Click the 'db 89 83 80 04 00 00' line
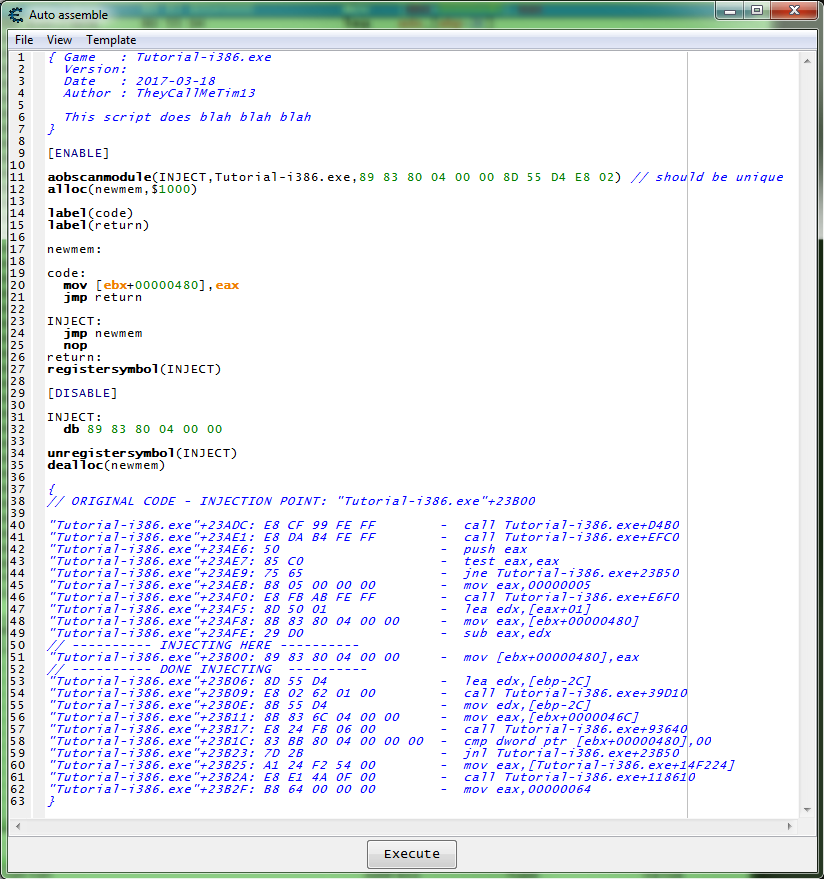This screenshot has width=824, height=879. [x=142, y=429]
